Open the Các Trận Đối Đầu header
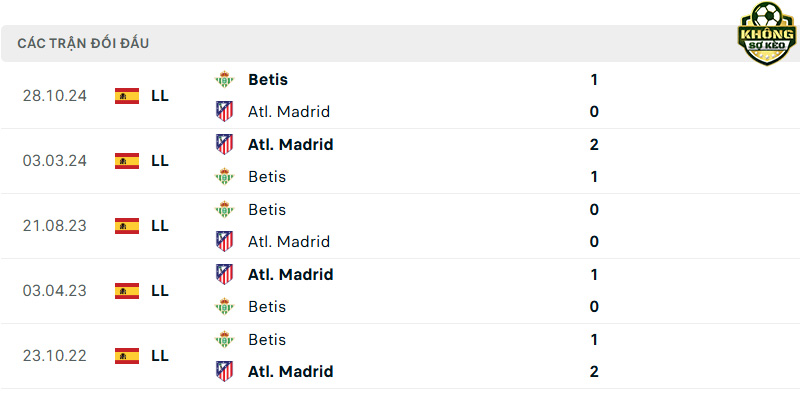 [x=83, y=43]
